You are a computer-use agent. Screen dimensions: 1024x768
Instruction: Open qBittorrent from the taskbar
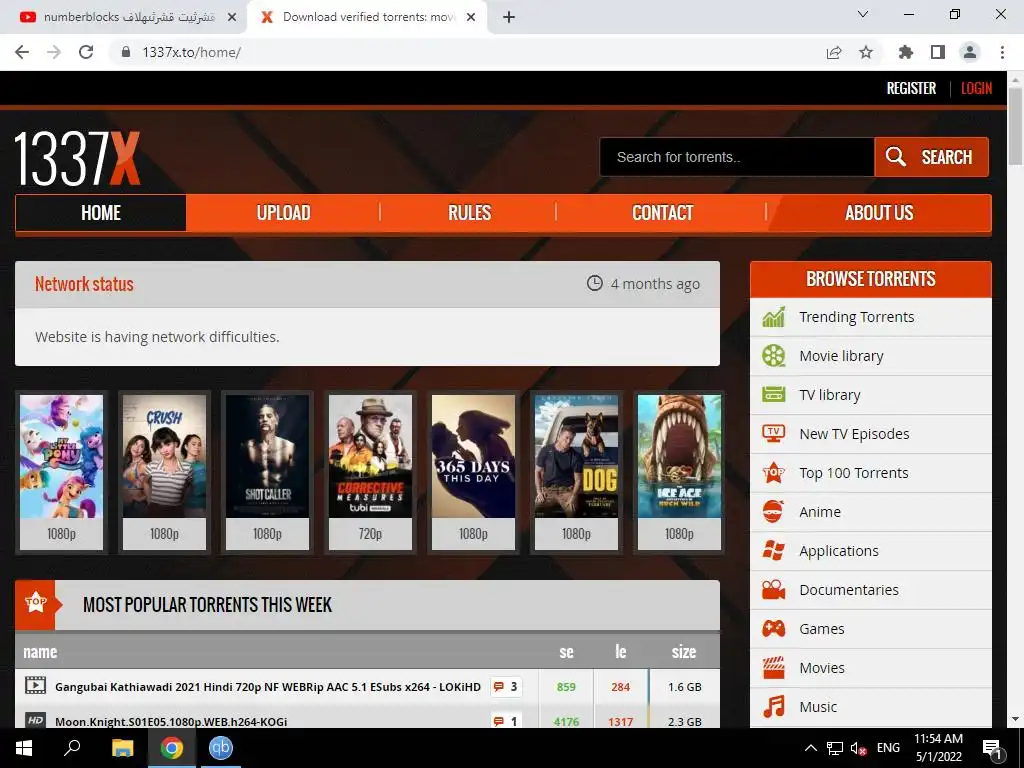[x=221, y=748]
